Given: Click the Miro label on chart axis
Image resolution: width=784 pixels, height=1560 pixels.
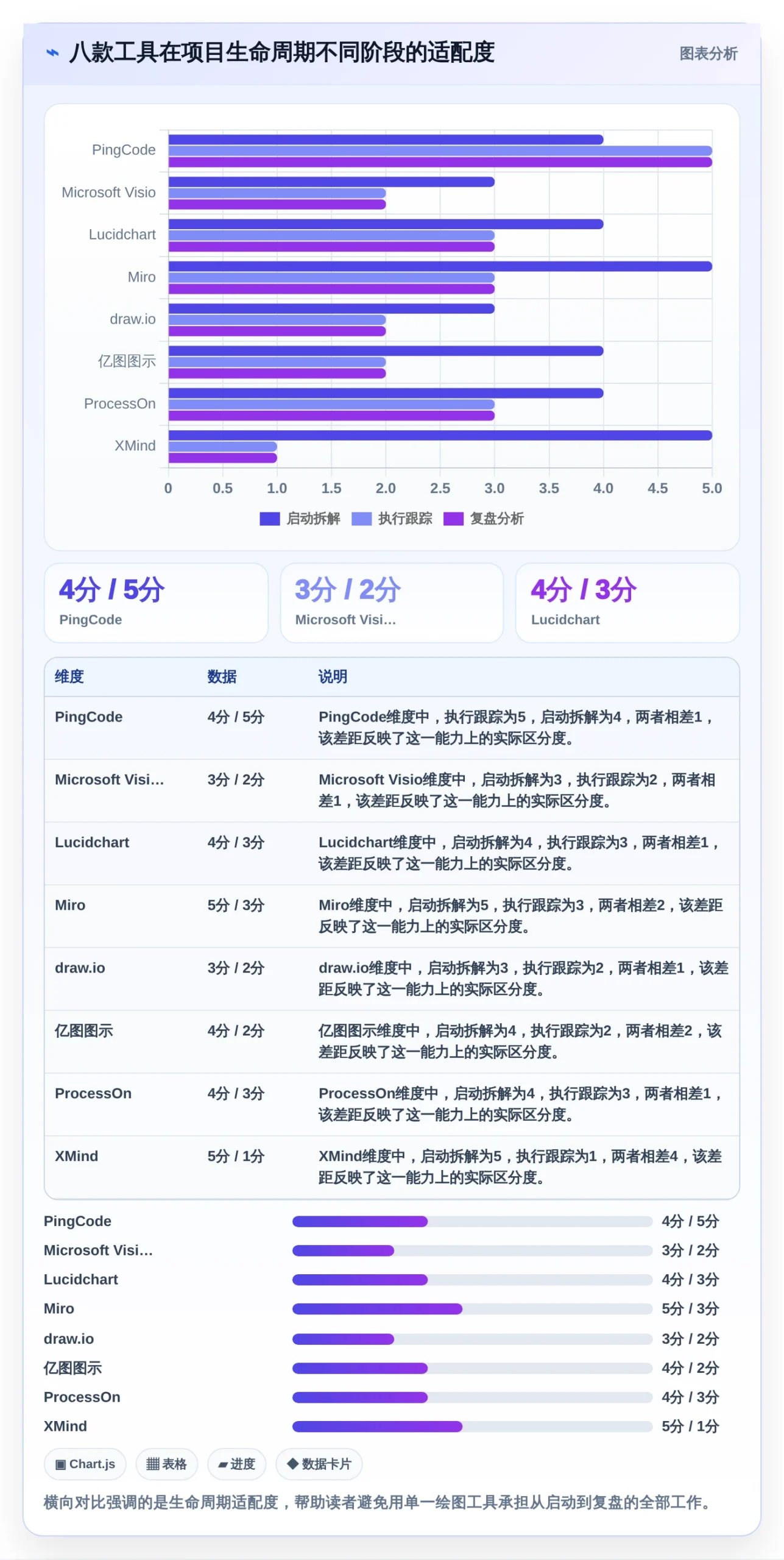Looking at the screenshot, I should [141, 277].
